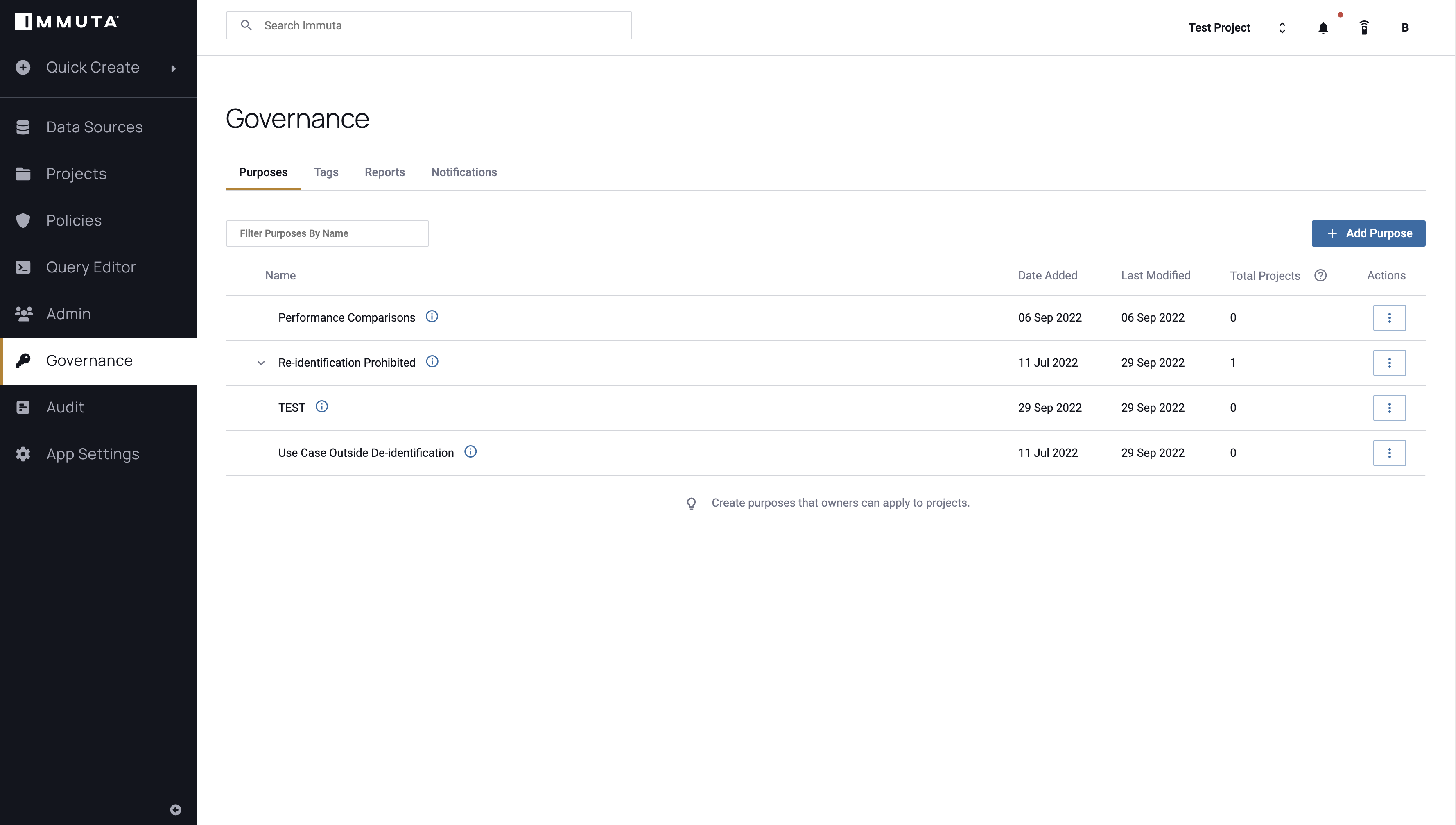Image resolution: width=1456 pixels, height=825 pixels.
Task: Select the Notifications tab in Governance
Action: point(464,172)
